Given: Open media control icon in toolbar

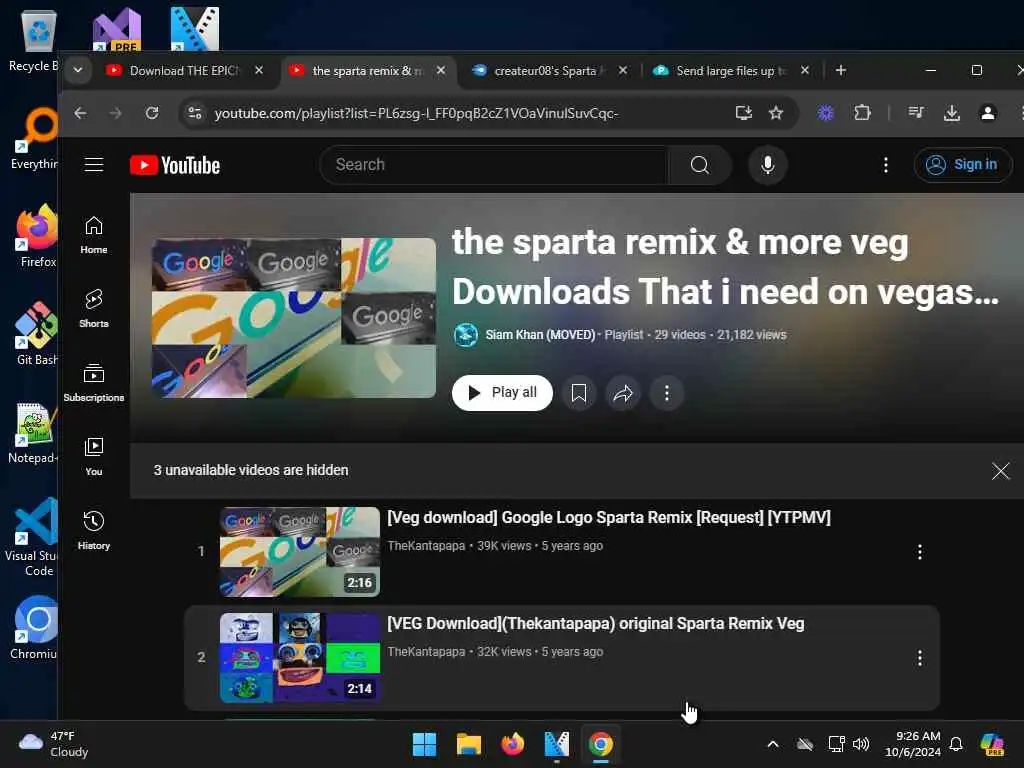Looking at the screenshot, I should 916,114.
